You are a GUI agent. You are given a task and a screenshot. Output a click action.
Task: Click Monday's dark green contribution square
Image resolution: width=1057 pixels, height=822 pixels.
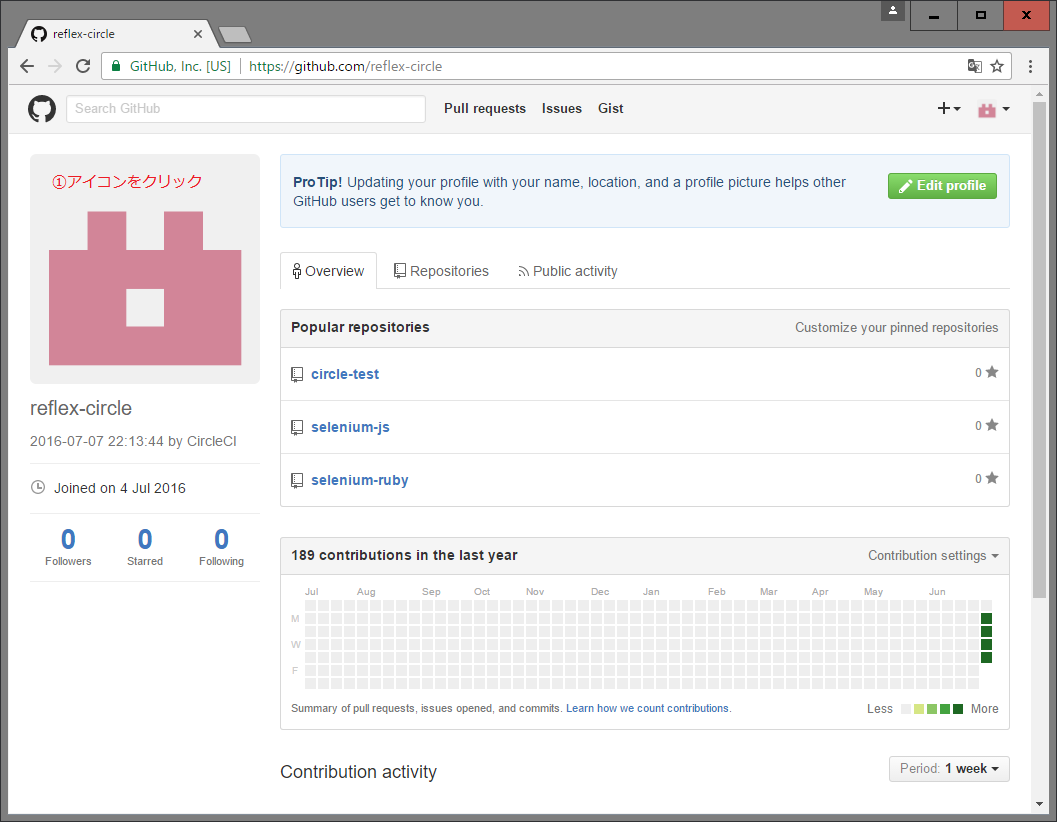[x=986, y=618]
